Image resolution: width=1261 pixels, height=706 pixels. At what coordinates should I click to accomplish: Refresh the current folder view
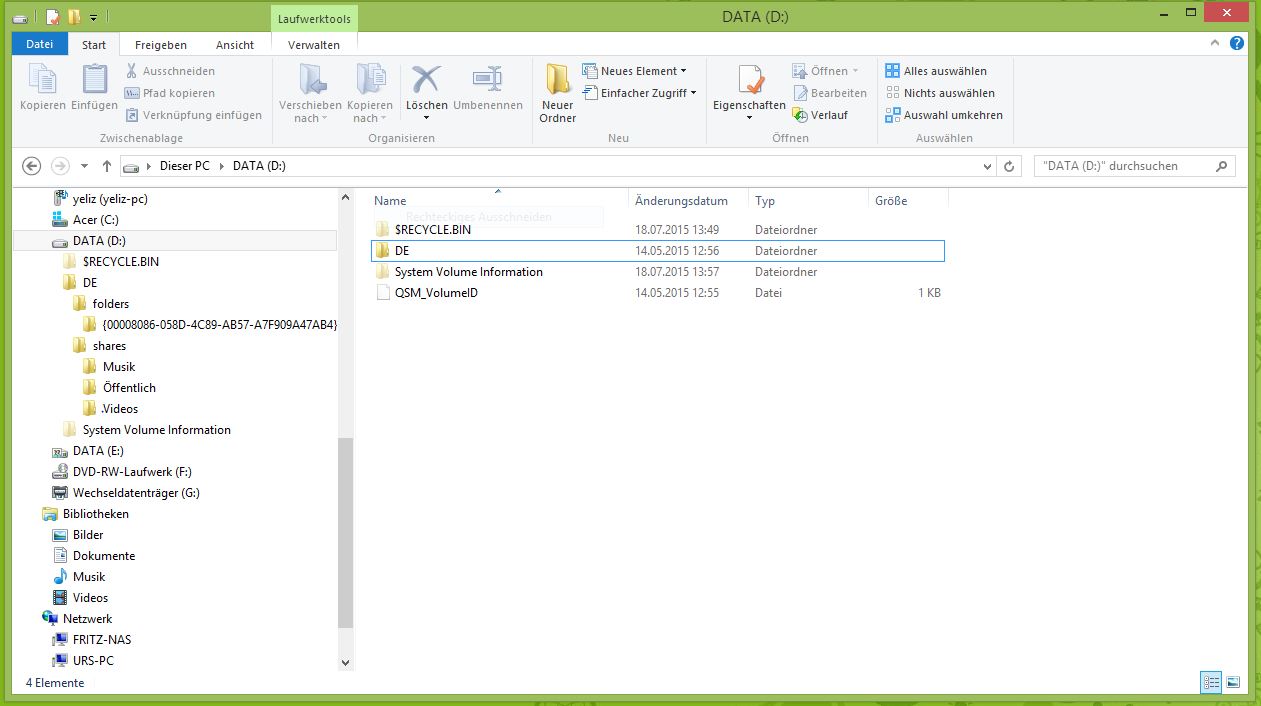tap(1009, 166)
